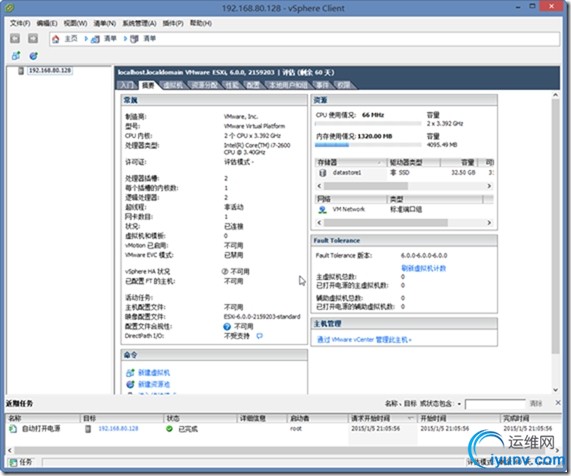Screen dimensions: 571x476
Task: Click the forward navigation arrow button
Action: pyautogui.click(x=33, y=38)
